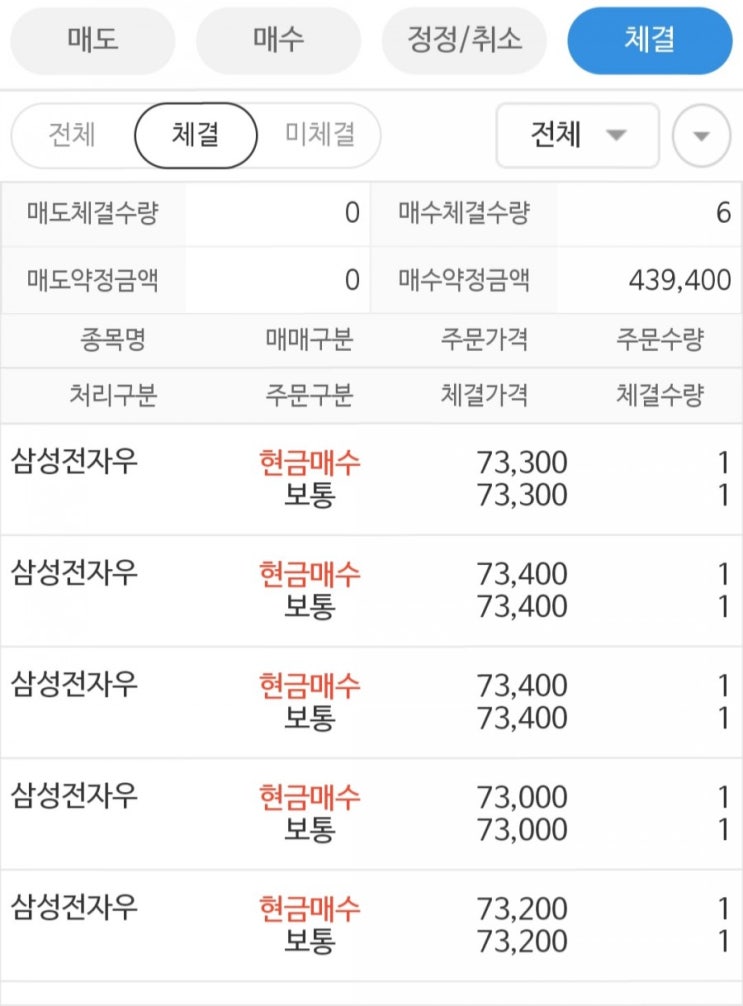743x1006 pixels.
Task: Choose the 전체 segment left of 체결
Action: pyautogui.click(x=72, y=135)
